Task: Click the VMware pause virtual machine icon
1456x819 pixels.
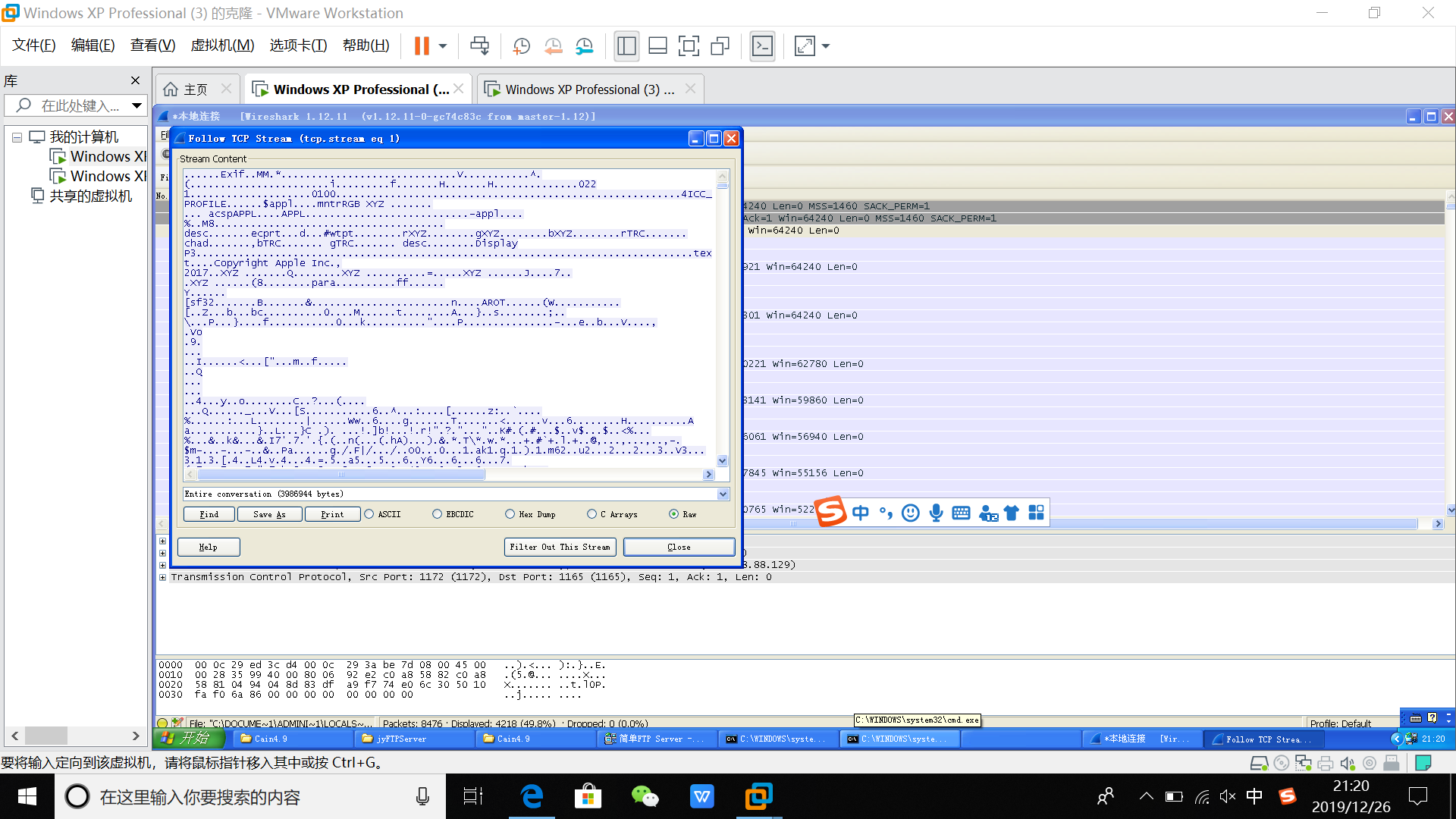Action: 422,46
